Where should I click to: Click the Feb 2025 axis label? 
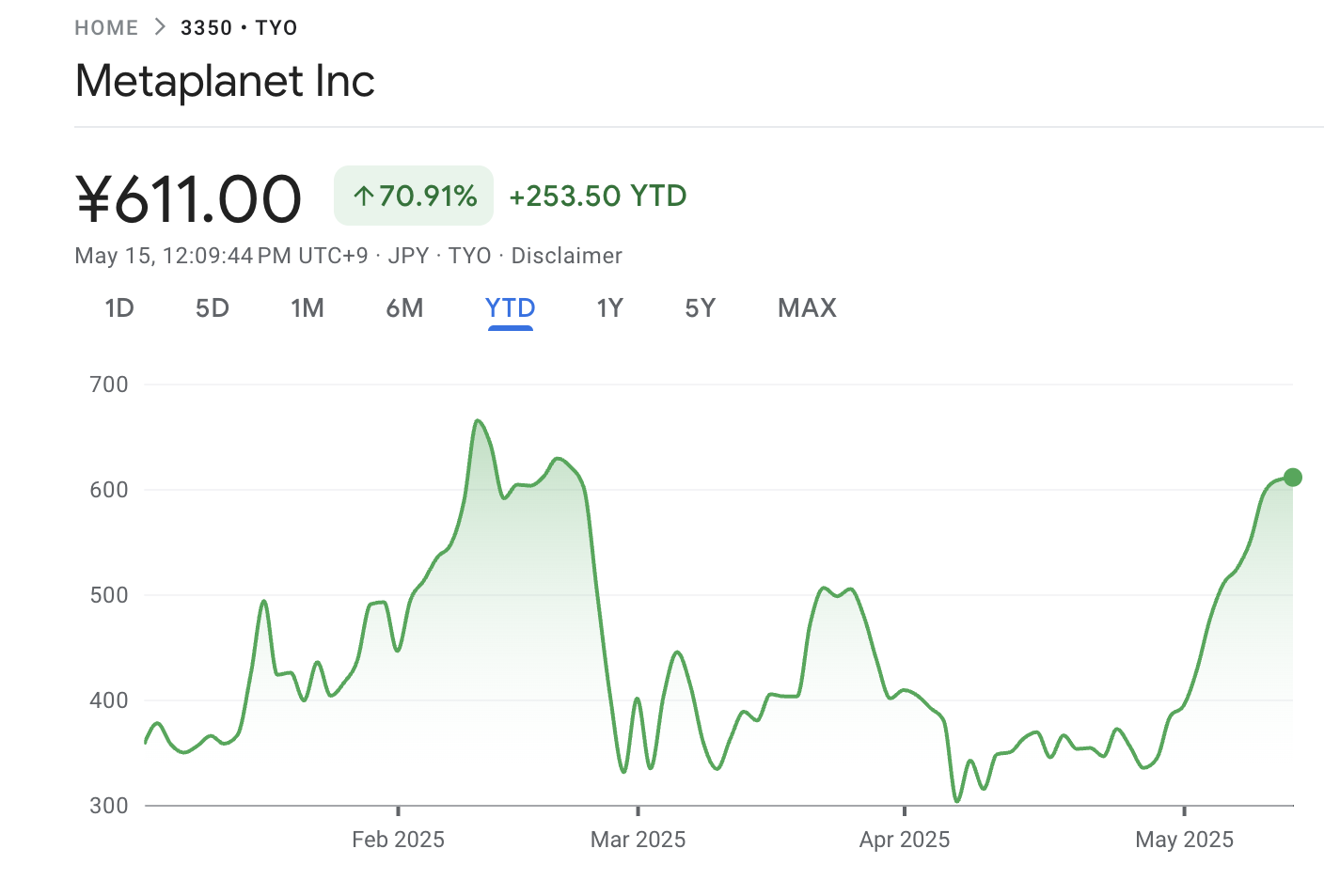pyautogui.click(x=399, y=839)
